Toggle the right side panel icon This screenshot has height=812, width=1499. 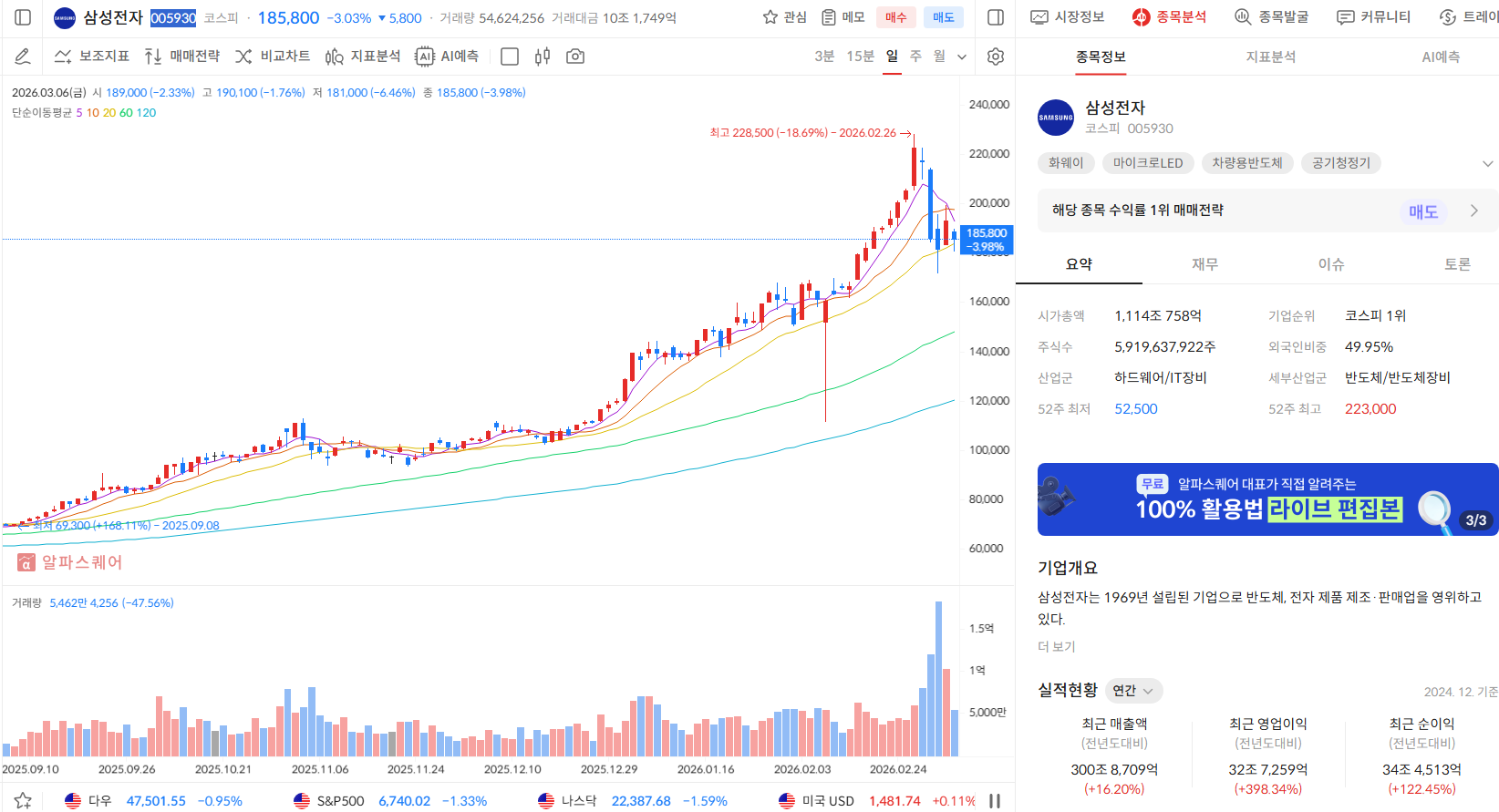pos(996,17)
